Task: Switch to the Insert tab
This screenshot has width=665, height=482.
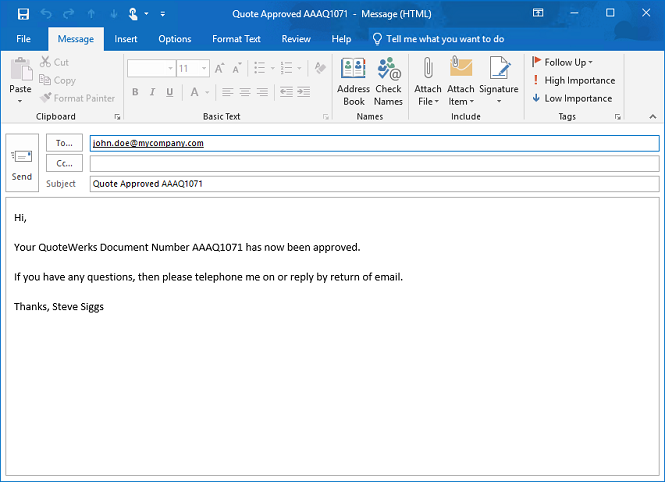Action: click(x=126, y=39)
